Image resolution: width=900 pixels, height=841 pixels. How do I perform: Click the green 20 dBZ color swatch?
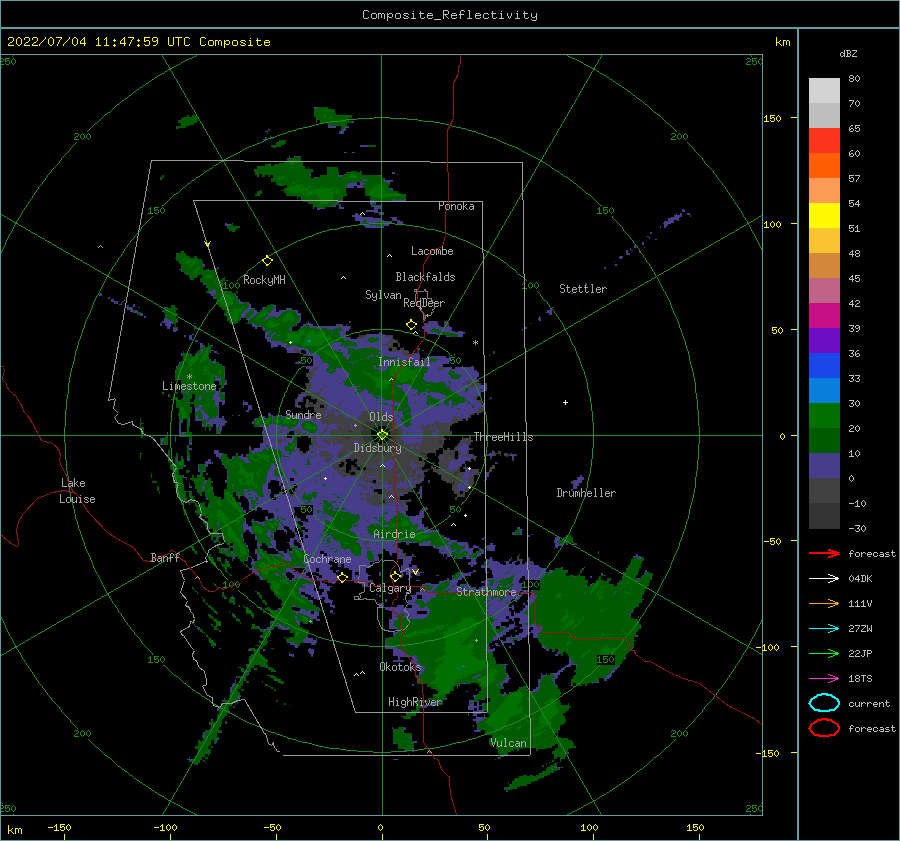[x=824, y=415]
